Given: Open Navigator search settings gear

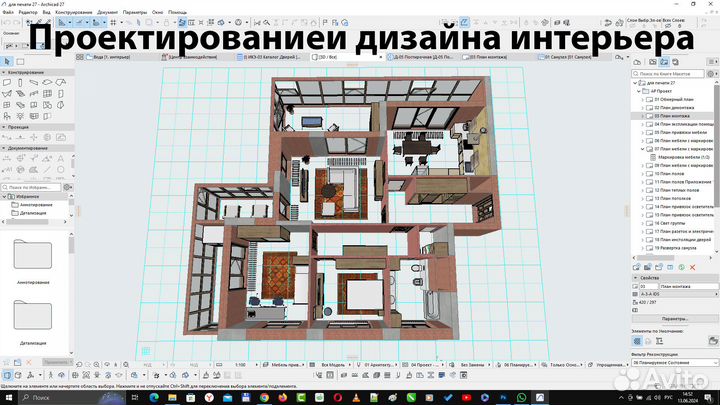Looking at the screenshot, I should (x=711, y=73).
